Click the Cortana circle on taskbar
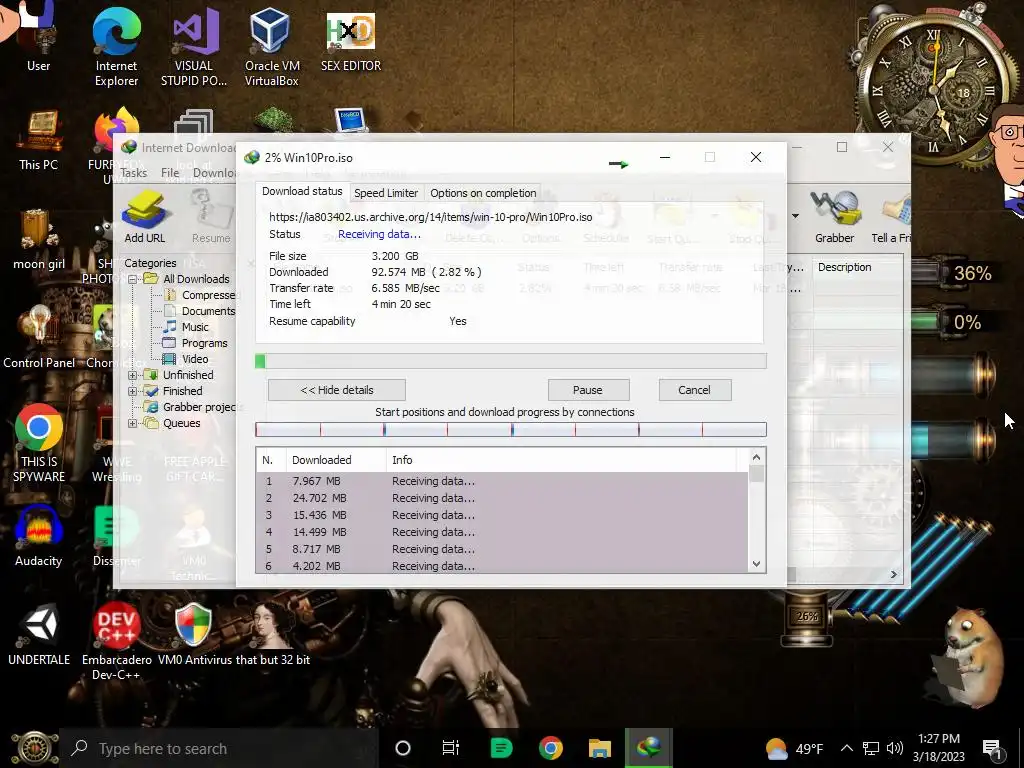Screen dimensions: 1024x768 point(403,748)
